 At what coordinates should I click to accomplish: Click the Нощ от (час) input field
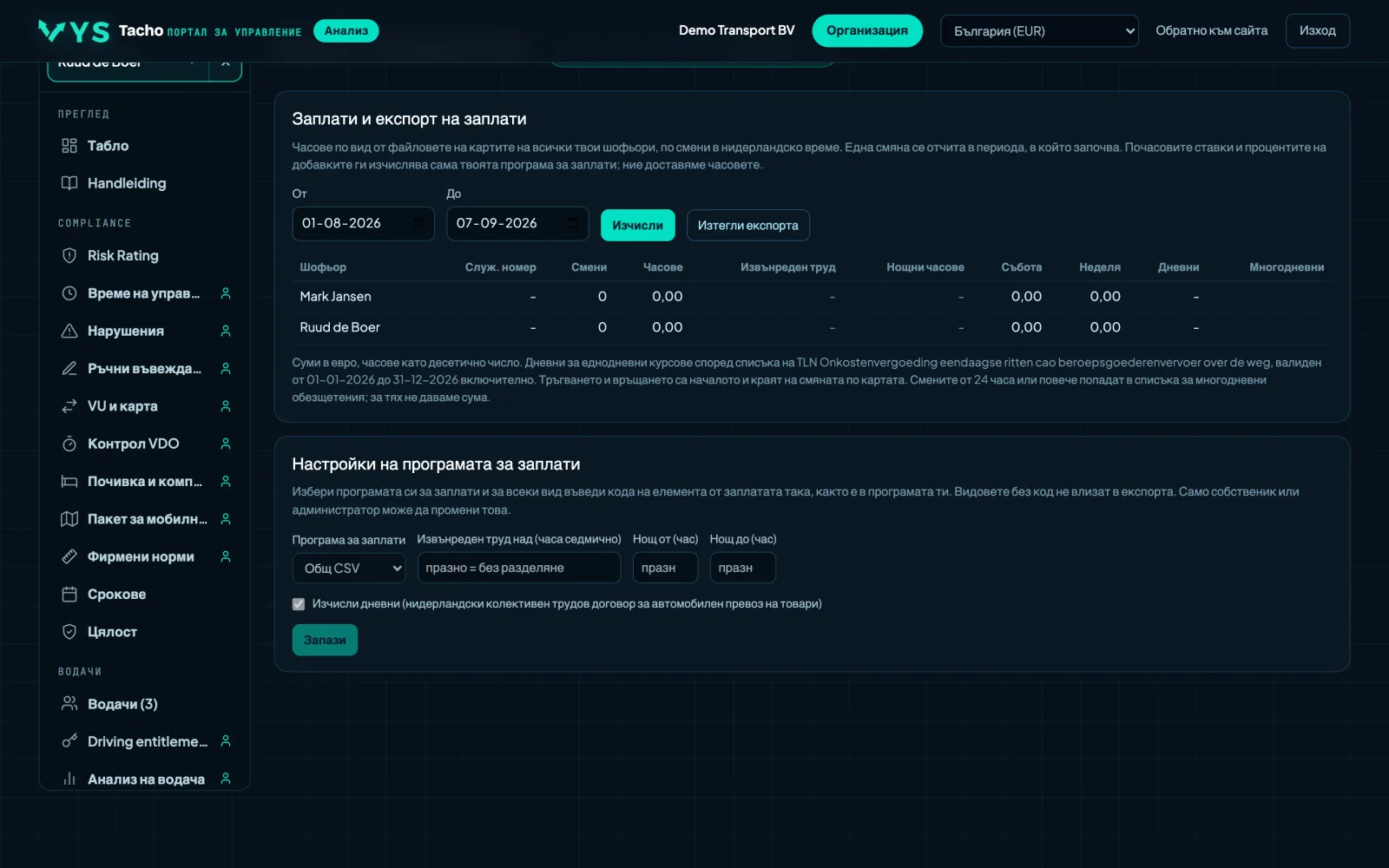665,568
